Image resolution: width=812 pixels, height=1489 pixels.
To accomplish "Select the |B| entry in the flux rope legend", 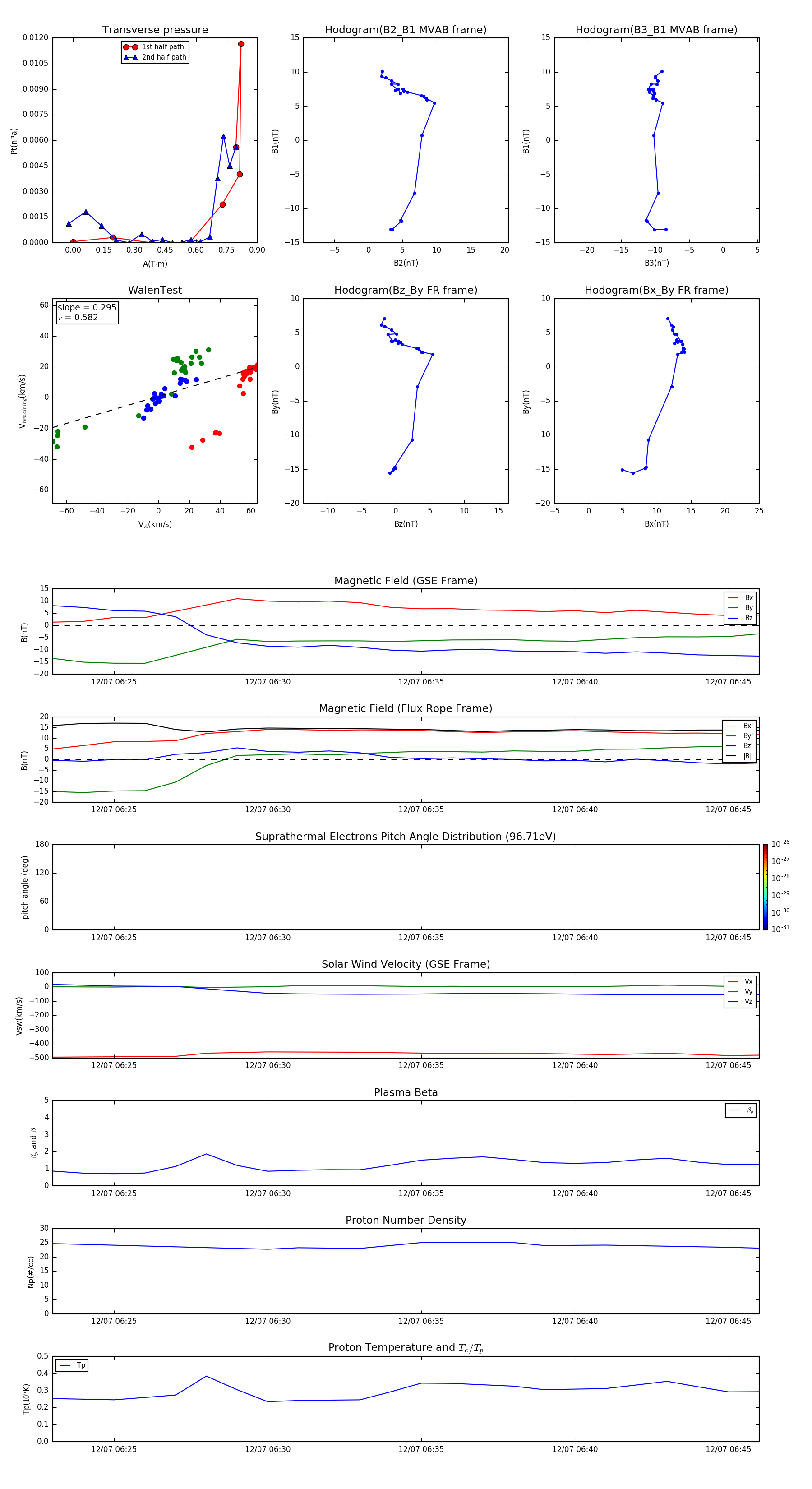I will (740, 756).
